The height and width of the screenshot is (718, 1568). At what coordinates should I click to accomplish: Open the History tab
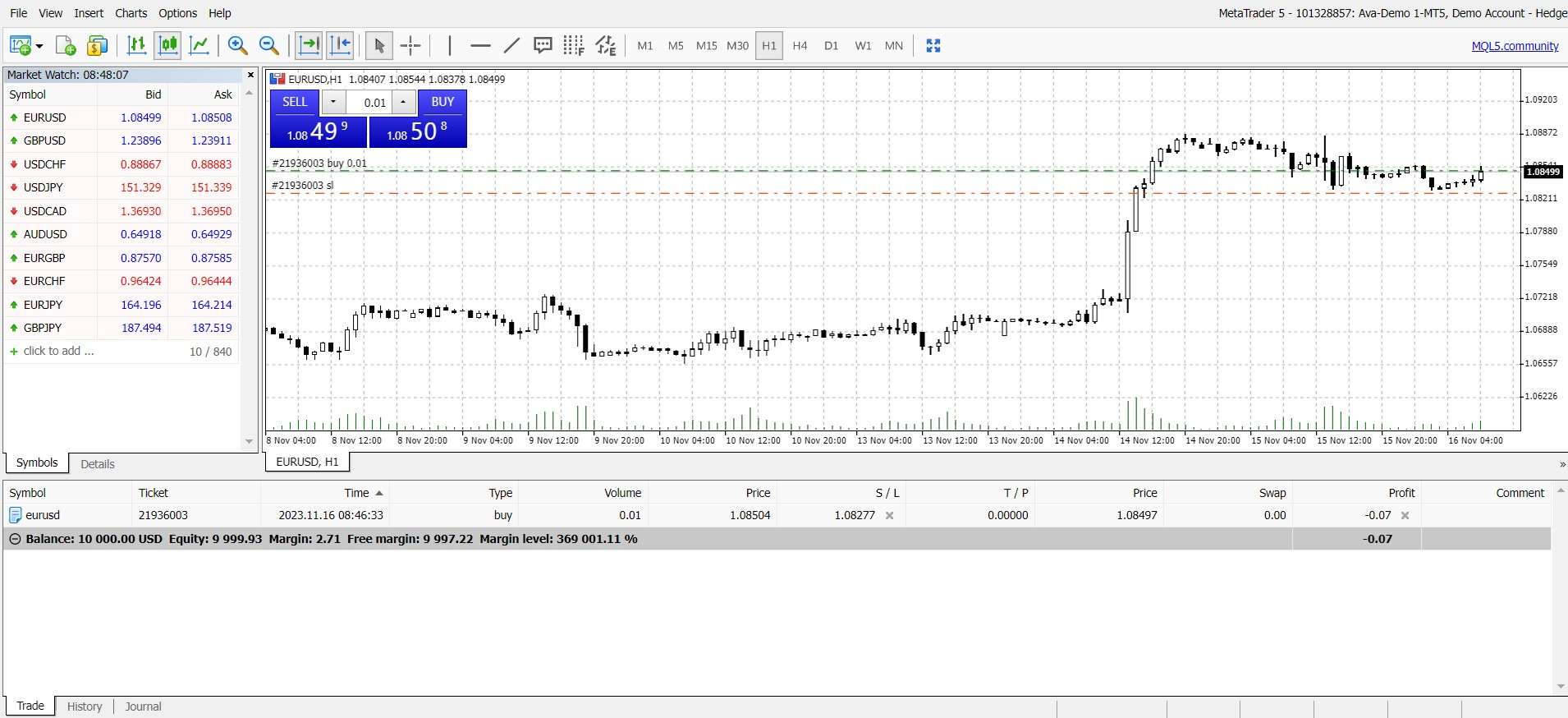pos(85,706)
